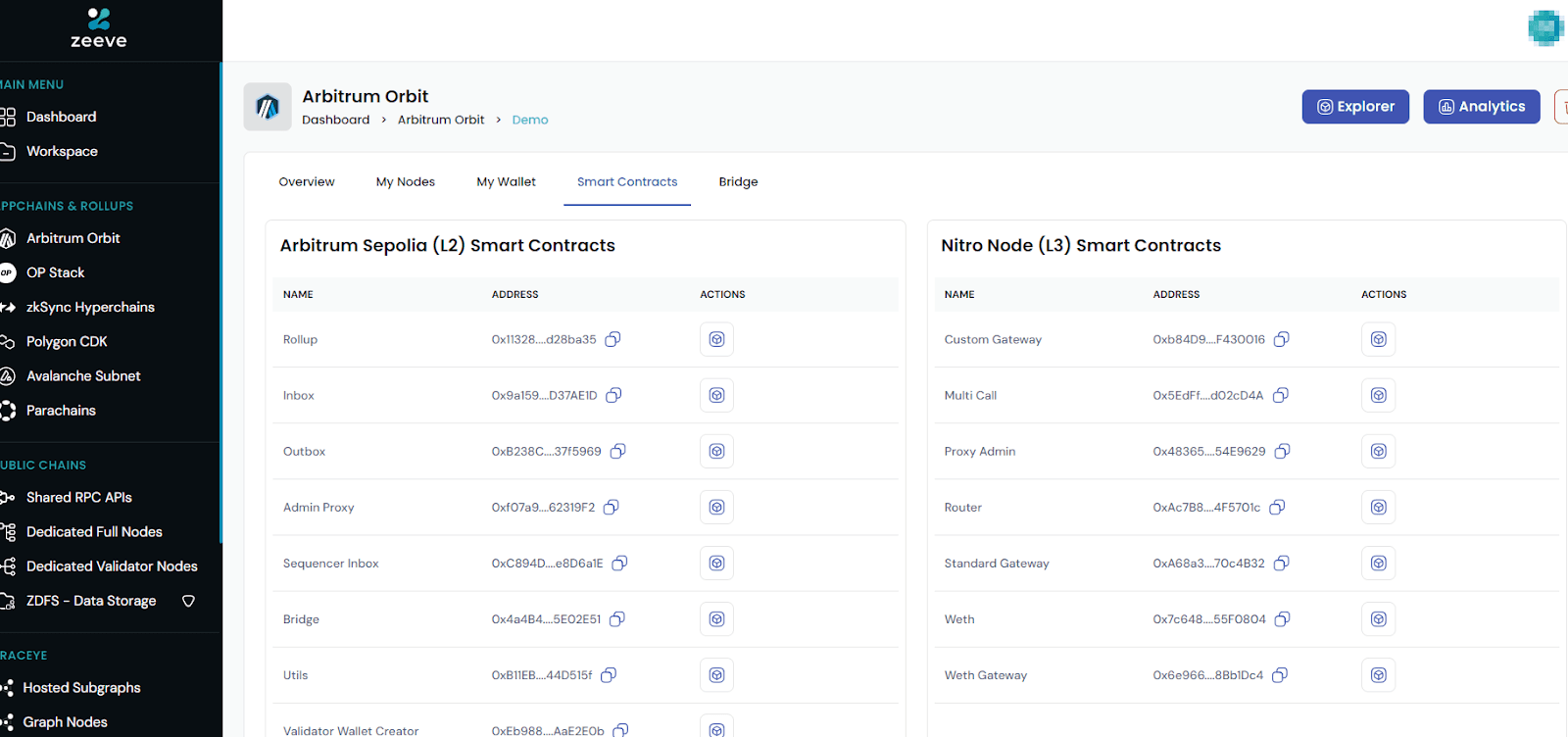Switch to the My Wallet tab

tap(507, 181)
